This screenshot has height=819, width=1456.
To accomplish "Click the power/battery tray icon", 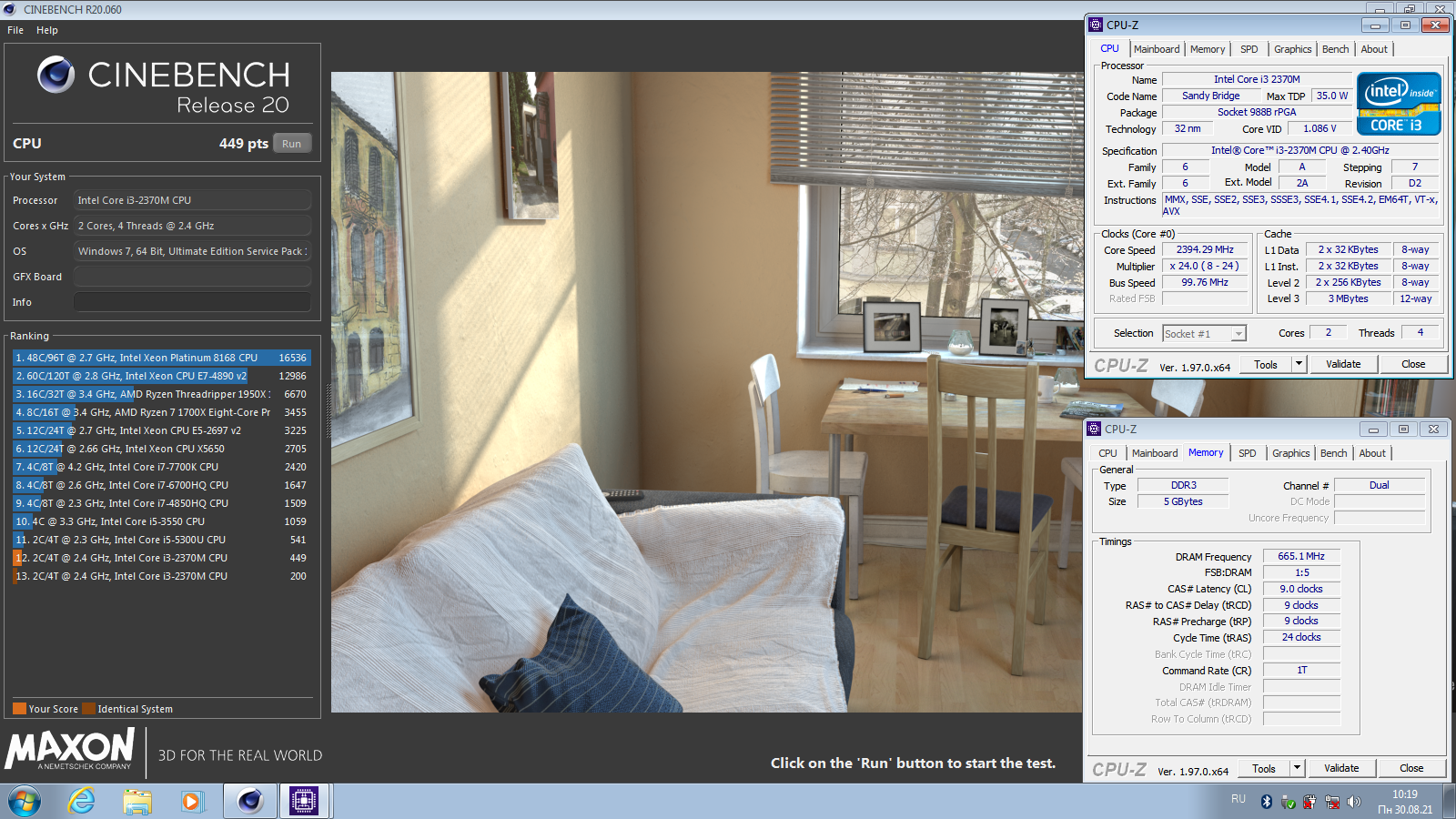I will (x=1309, y=802).
